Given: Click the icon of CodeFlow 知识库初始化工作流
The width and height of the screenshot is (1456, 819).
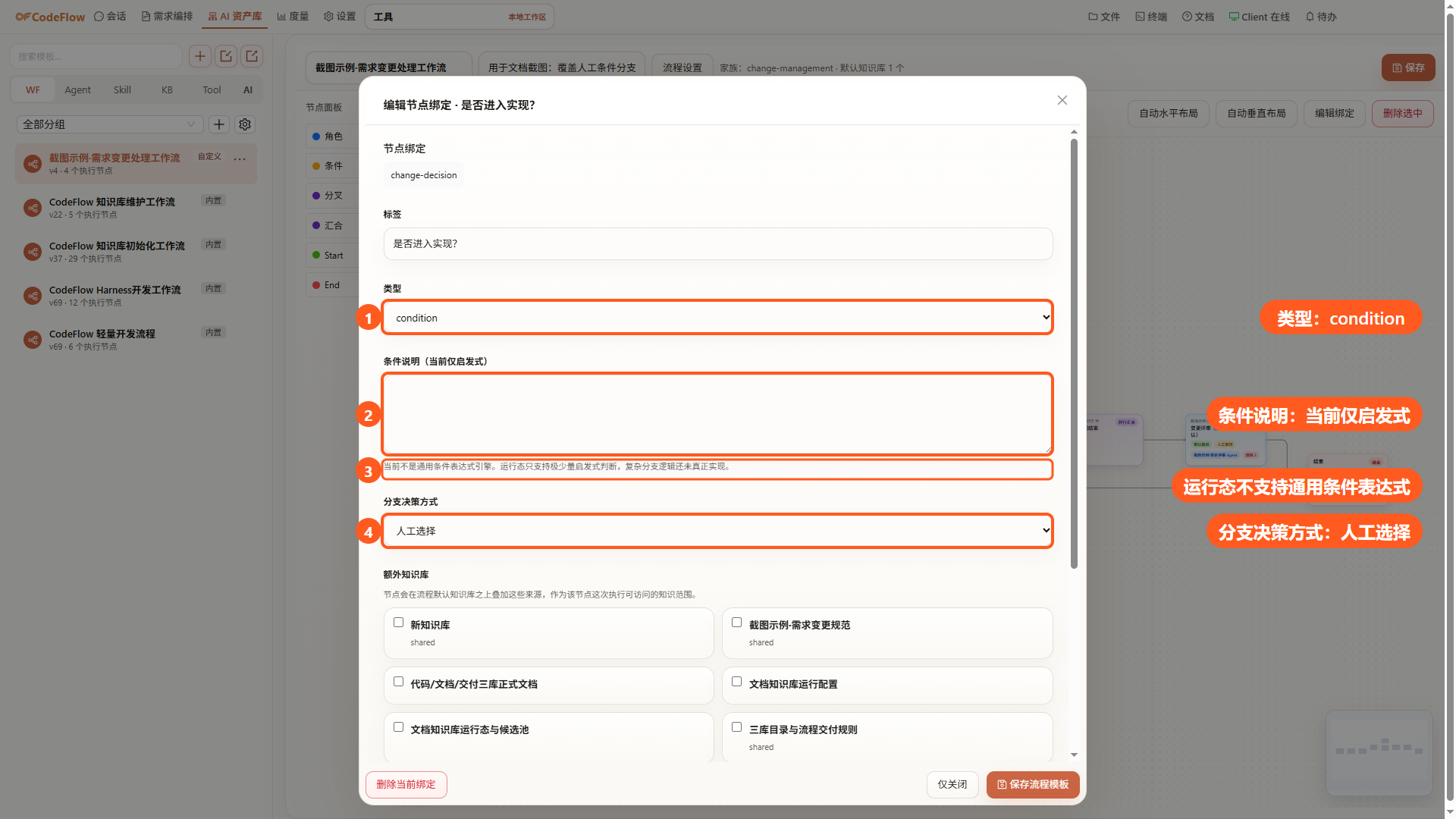Looking at the screenshot, I should (33, 252).
